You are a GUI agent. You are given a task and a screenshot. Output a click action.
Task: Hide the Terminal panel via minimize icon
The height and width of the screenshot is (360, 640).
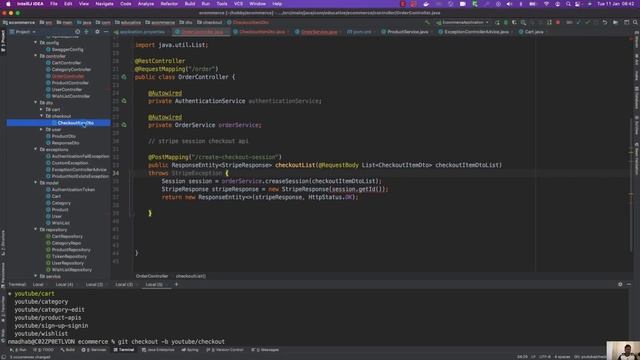pyautogui.click(x=629, y=284)
